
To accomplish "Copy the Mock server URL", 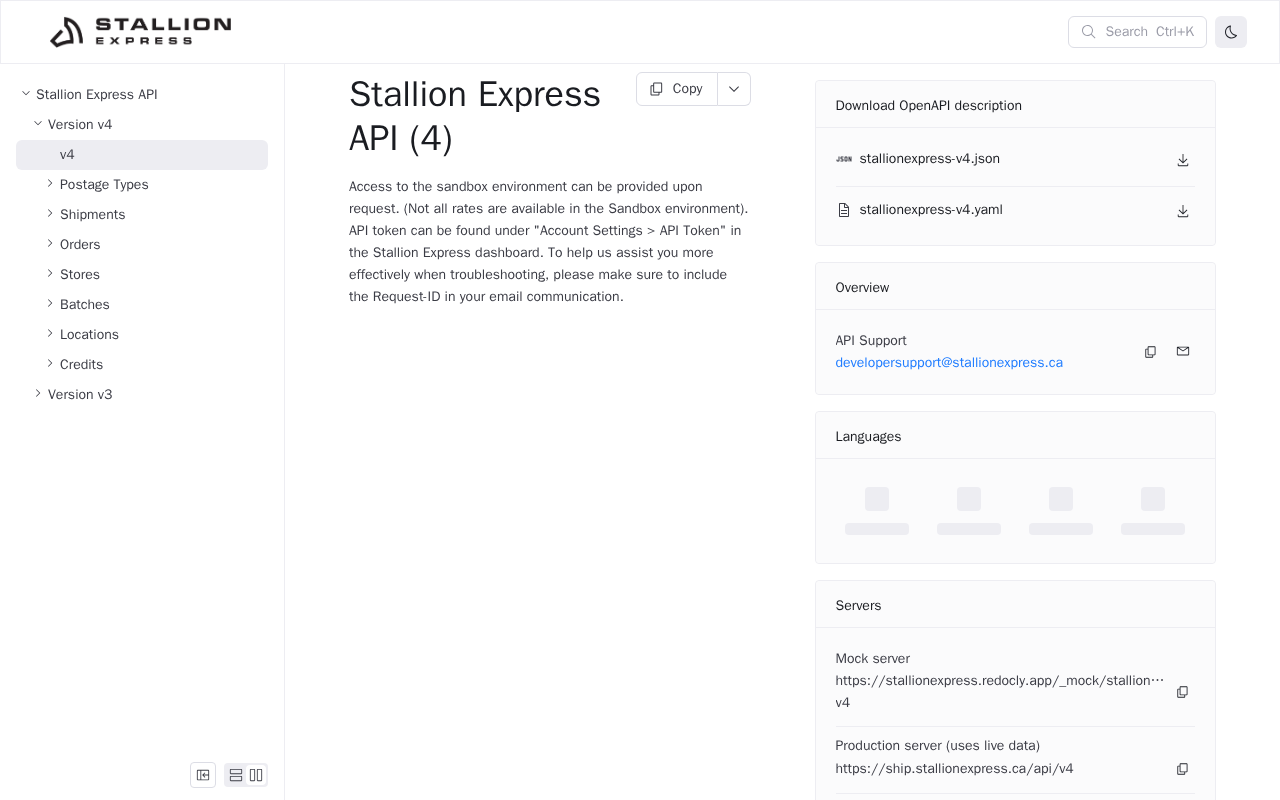I will [1182, 692].
